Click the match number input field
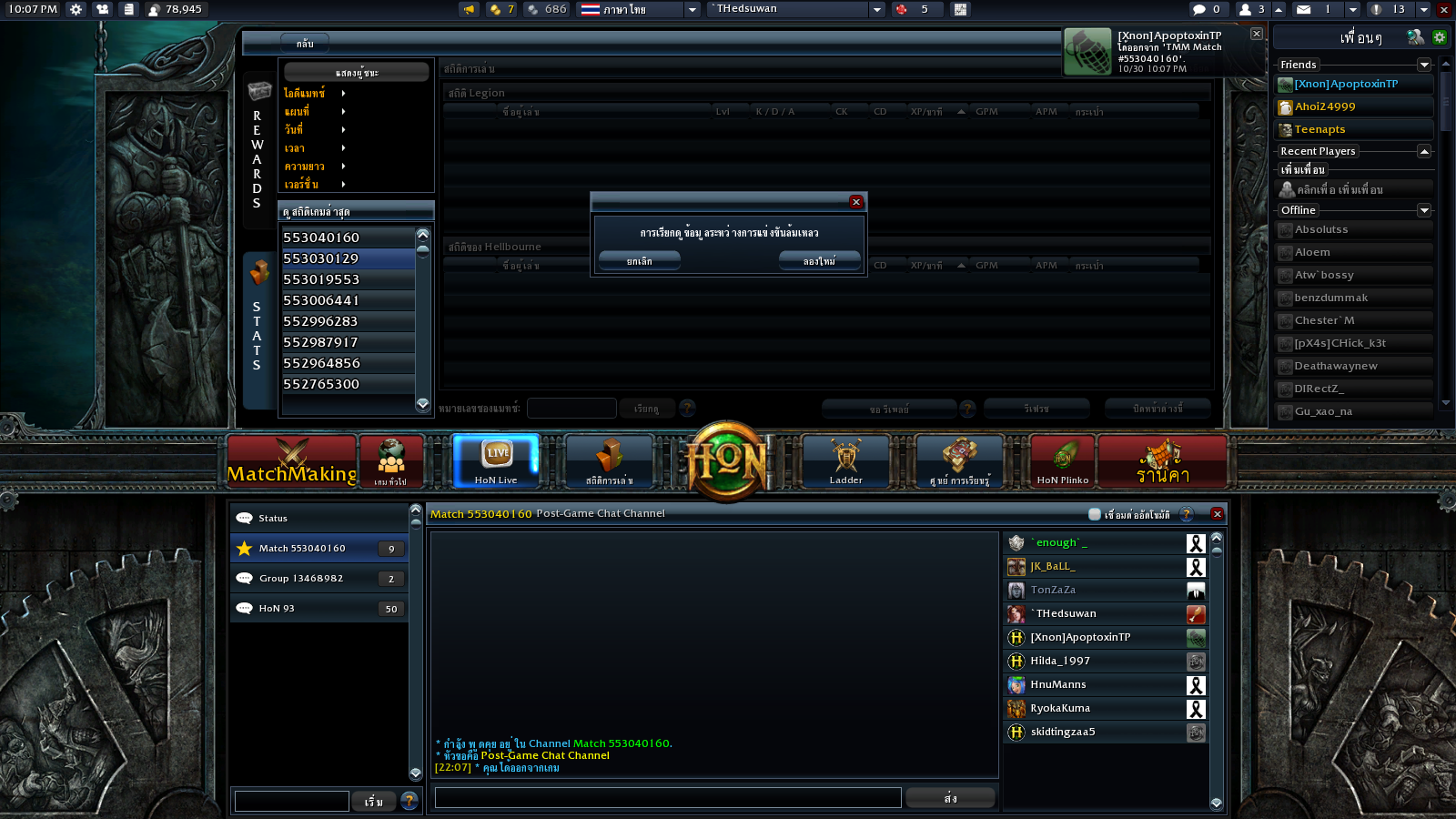Image resolution: width=1456 pixels, height=819 pixels. click(x=571, y=409)
